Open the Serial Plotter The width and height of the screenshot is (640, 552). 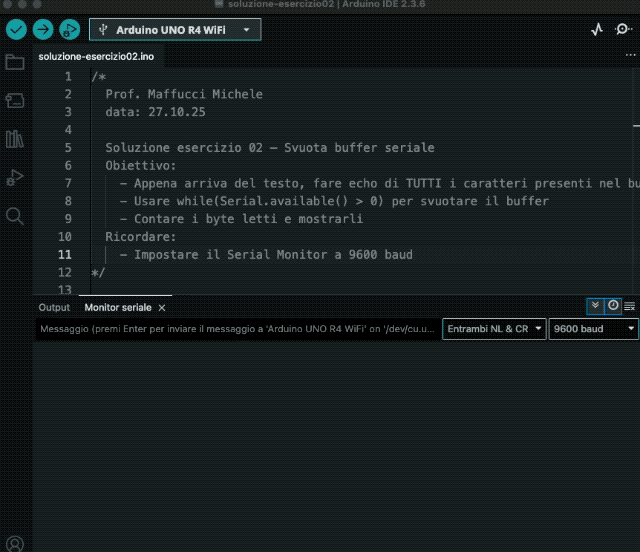597,30
